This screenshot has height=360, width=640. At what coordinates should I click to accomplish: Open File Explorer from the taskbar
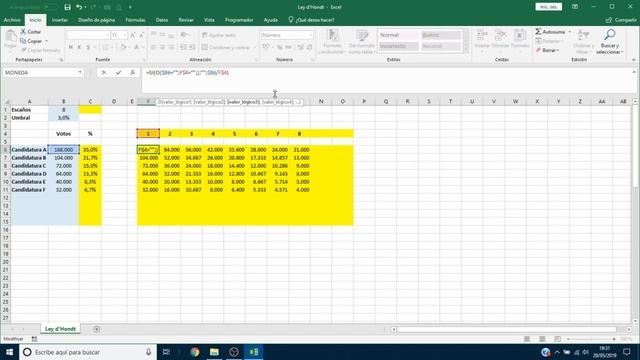(x=214, y=352)
